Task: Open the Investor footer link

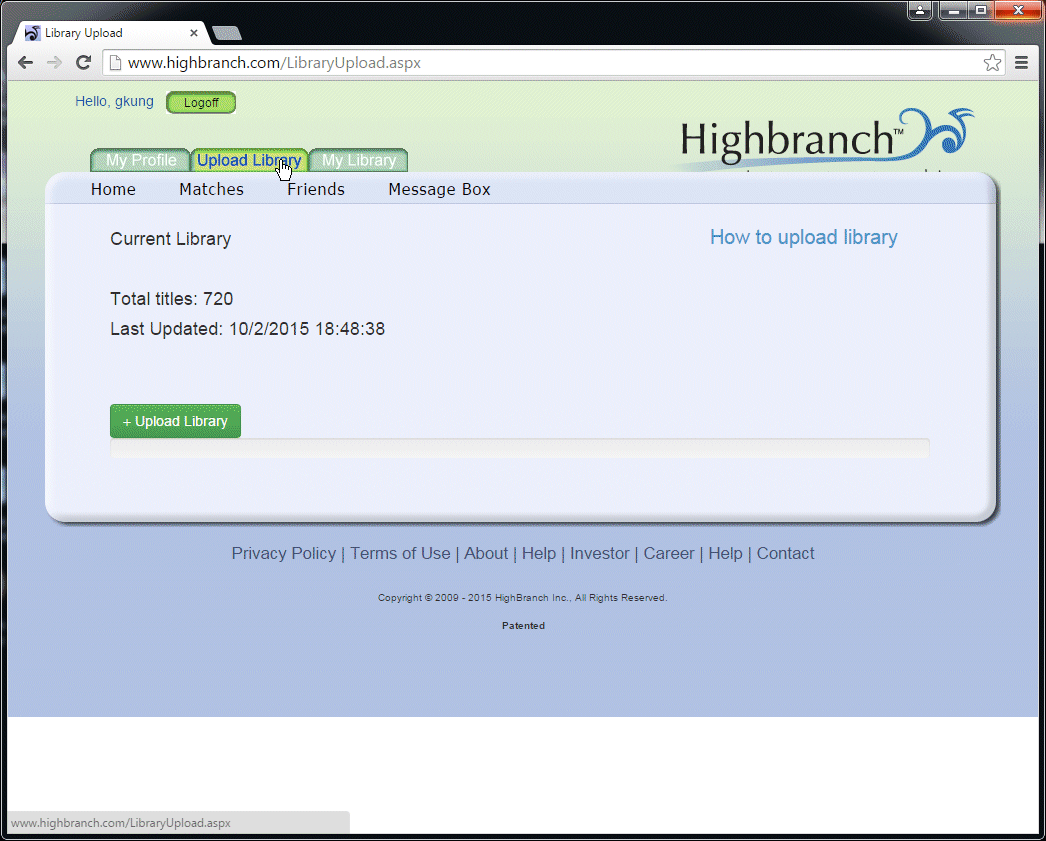Action: coord(599,554)
